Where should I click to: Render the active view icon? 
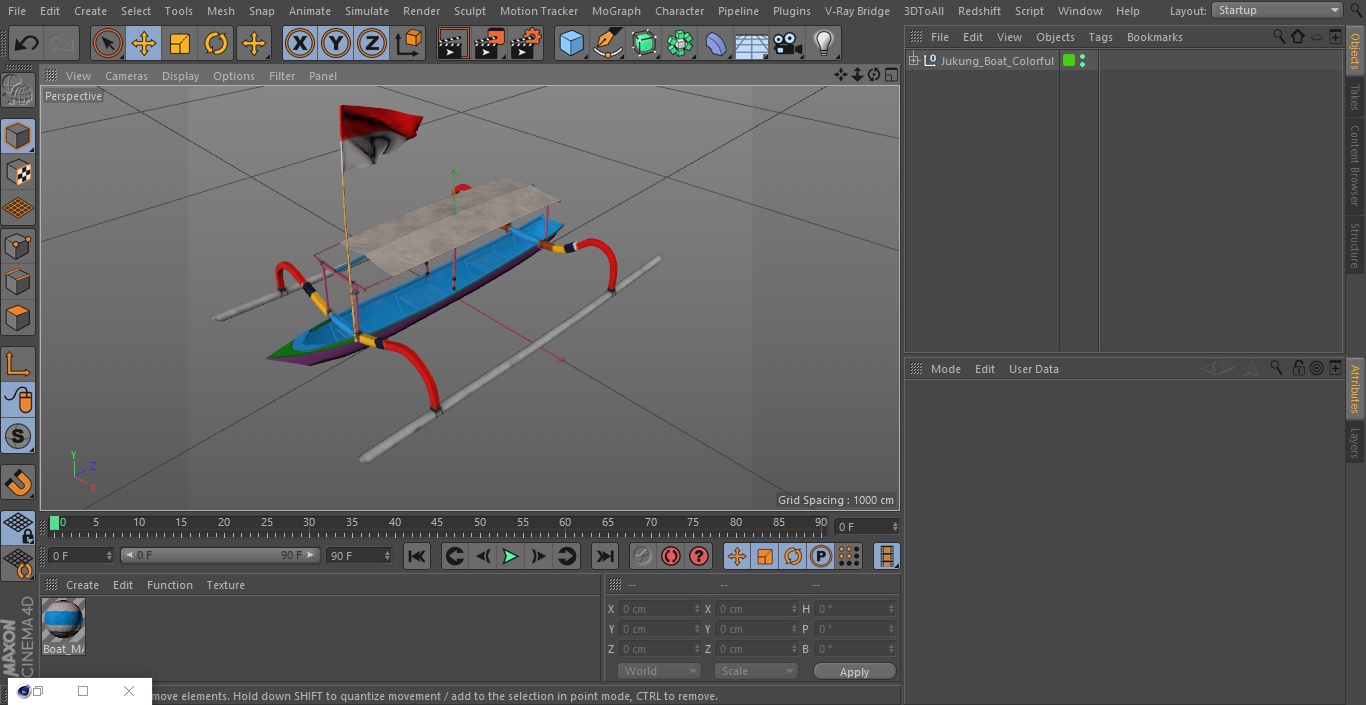pos(453,43)
